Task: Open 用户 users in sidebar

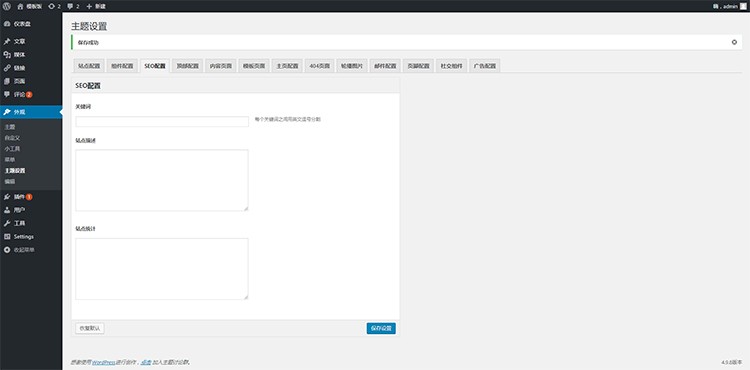Action: coord(31,210)
